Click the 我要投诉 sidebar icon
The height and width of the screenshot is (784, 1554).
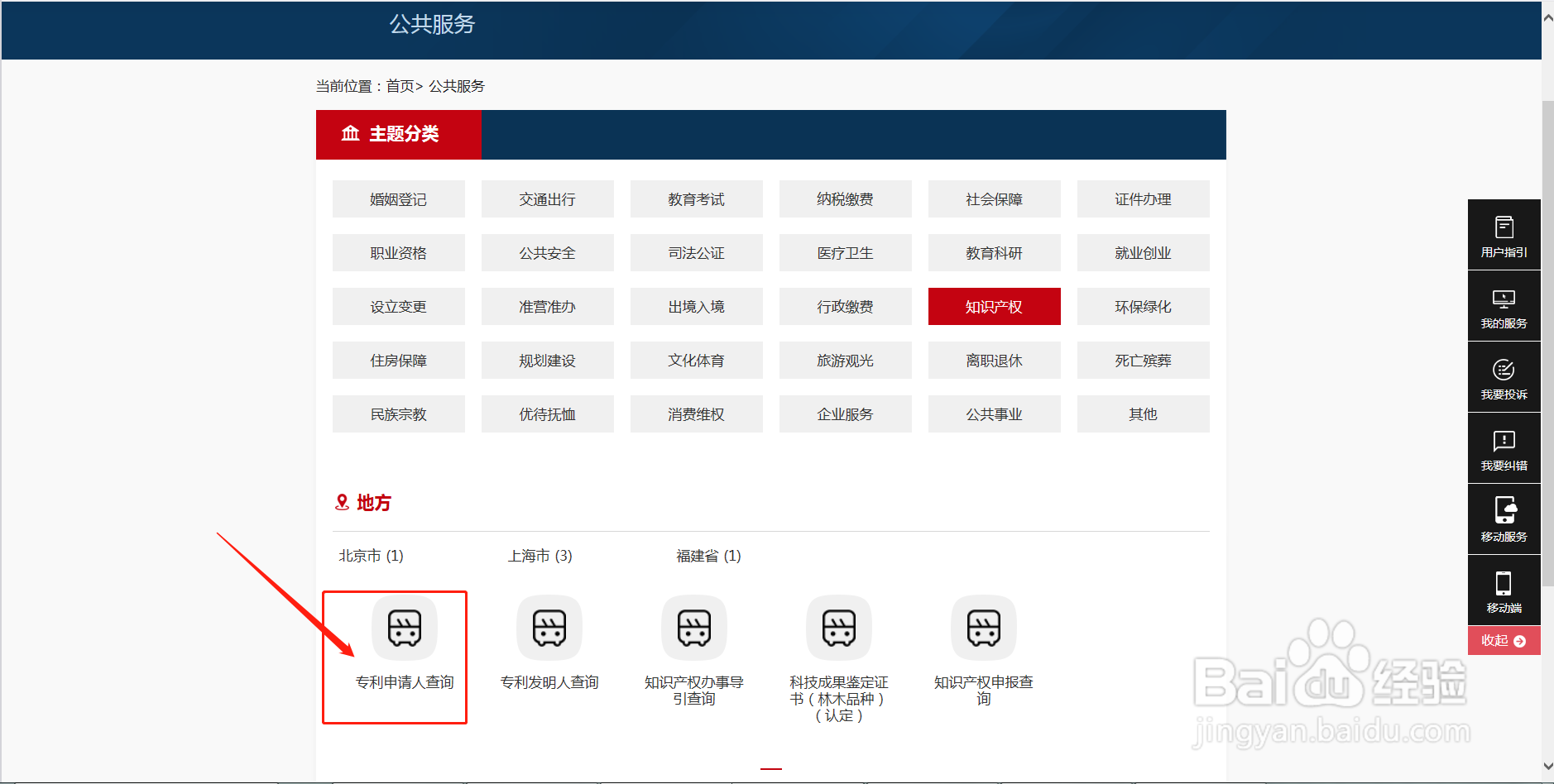(1504, 377)
